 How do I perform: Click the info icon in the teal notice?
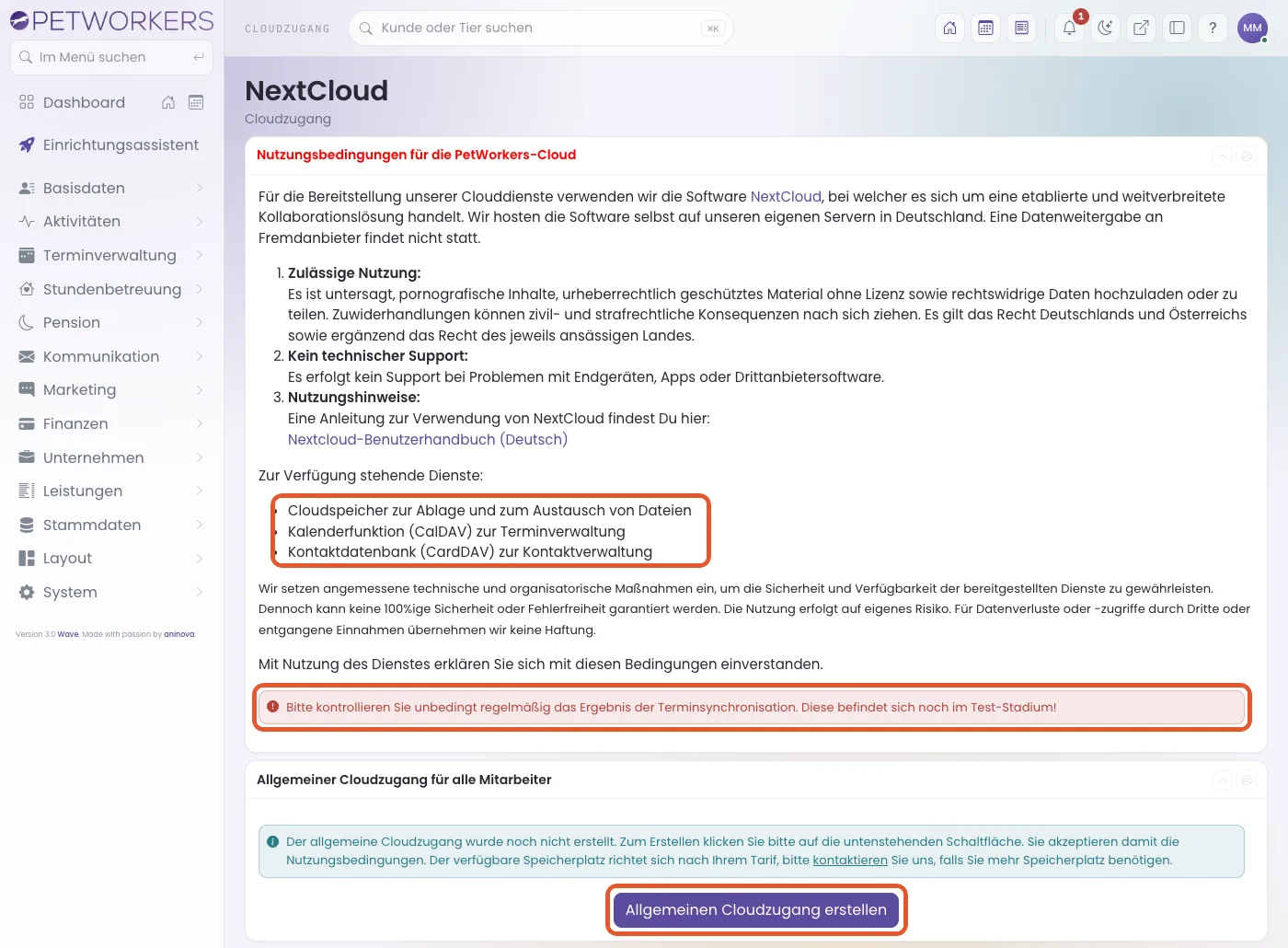point(273,841)
